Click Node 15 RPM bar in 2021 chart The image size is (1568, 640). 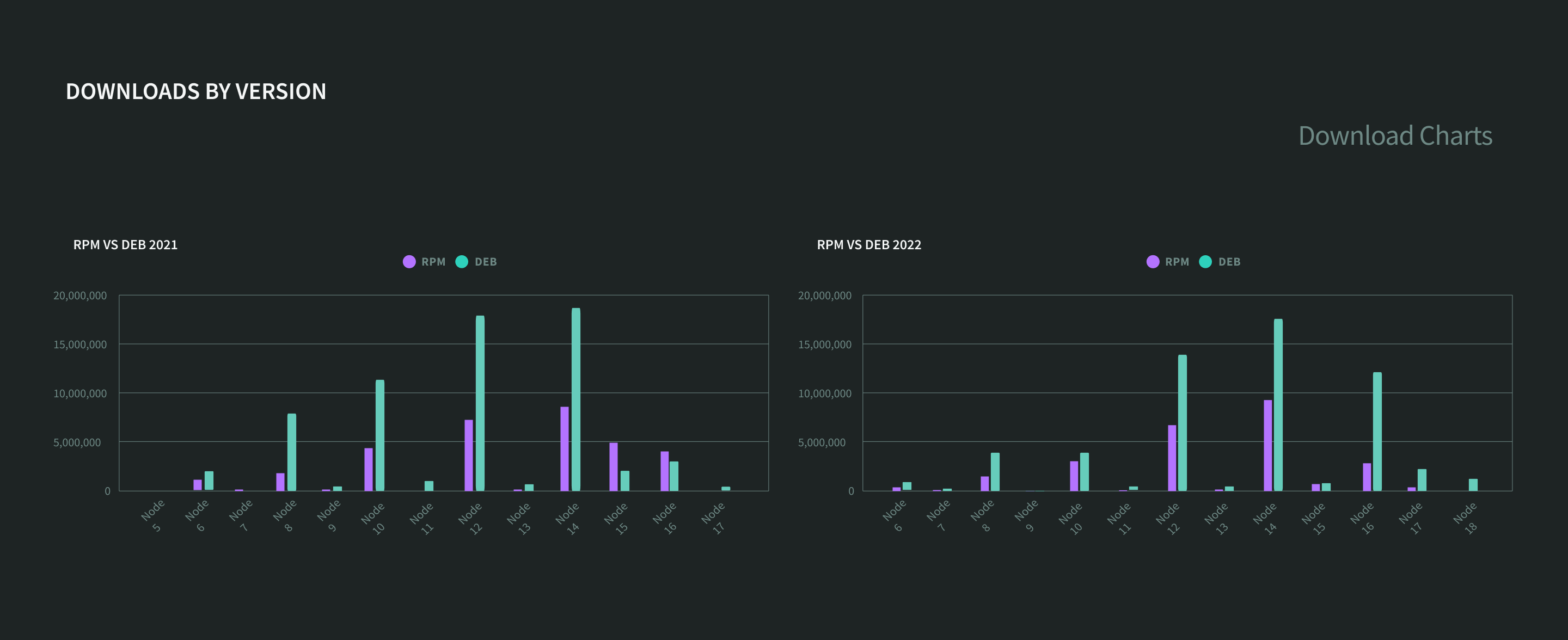point(614,466)
